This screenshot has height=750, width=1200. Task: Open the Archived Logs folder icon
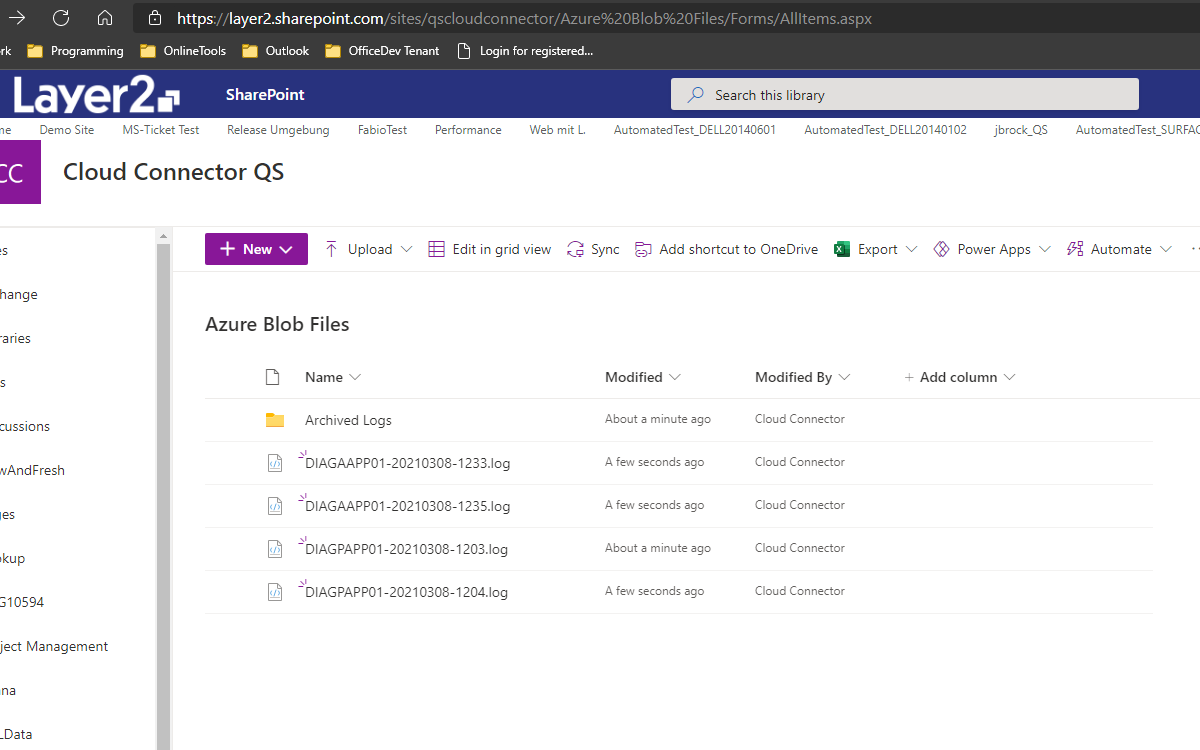[275, 420]
